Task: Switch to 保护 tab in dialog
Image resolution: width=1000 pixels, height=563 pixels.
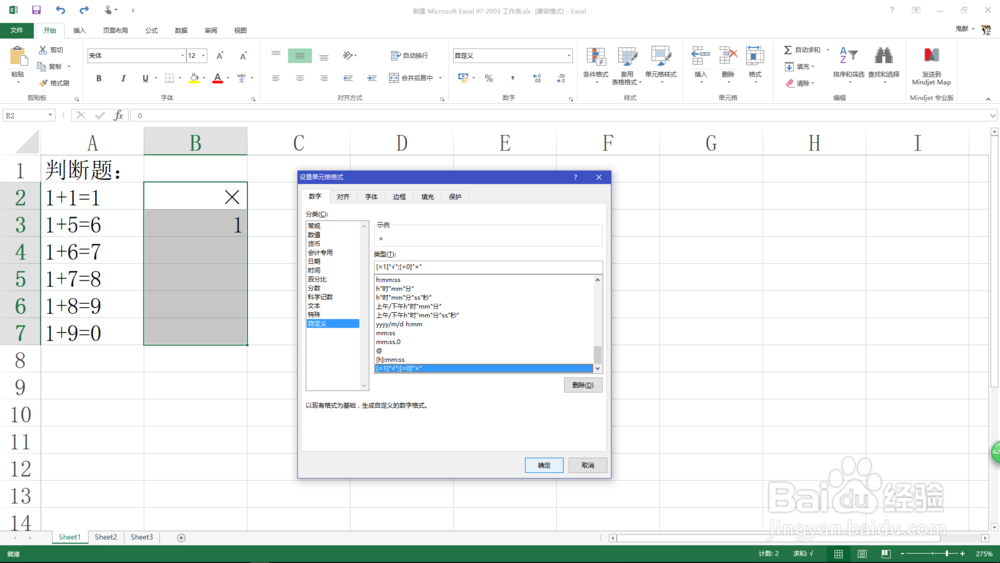Action: click(455, 197)
